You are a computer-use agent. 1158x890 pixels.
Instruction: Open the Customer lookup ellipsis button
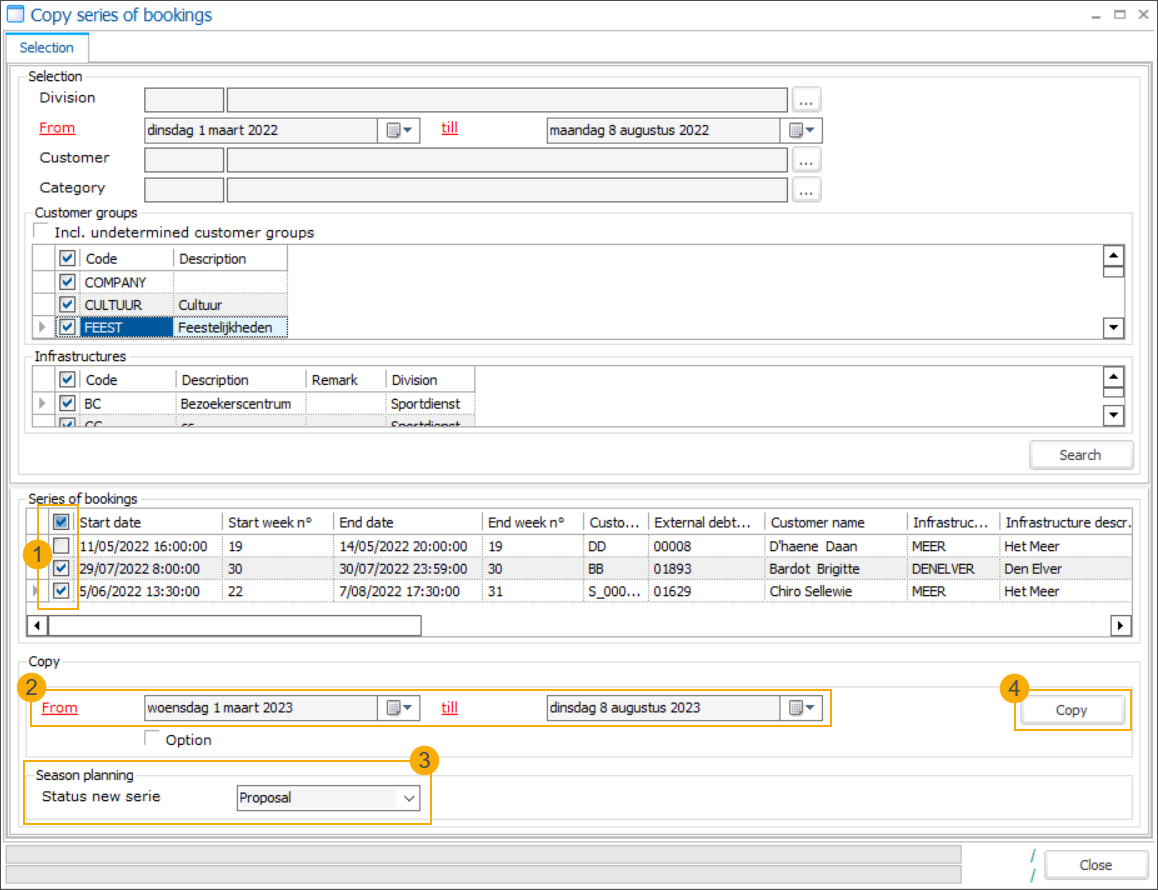(807, 159)
